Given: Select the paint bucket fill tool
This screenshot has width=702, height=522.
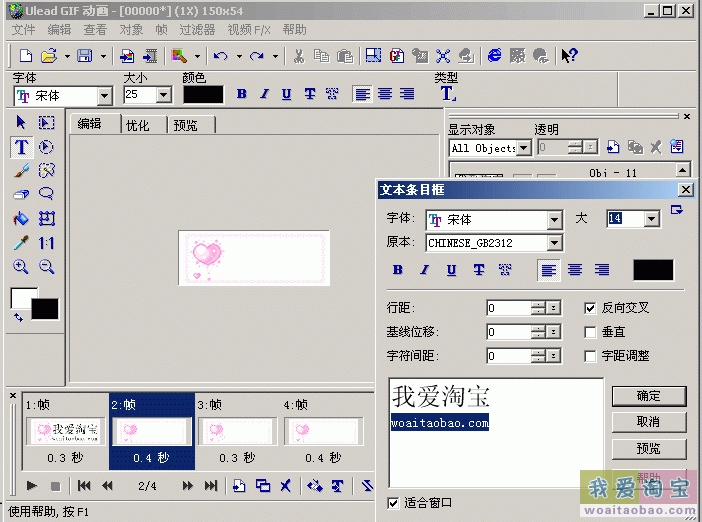Looking at the screenshot, I should pos(21,218).
